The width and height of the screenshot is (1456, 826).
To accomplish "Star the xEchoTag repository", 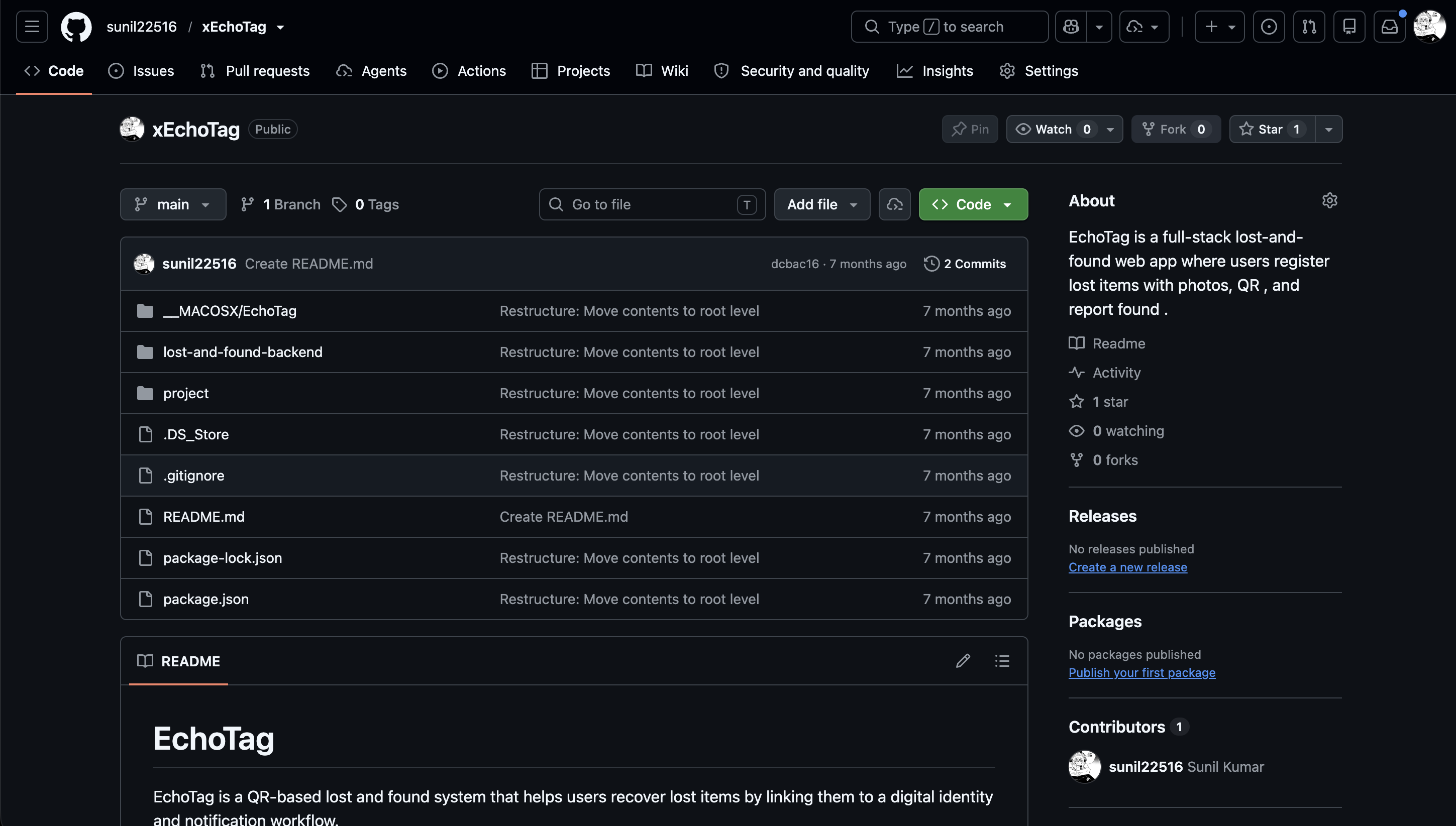I will (x=1272, y=130).
